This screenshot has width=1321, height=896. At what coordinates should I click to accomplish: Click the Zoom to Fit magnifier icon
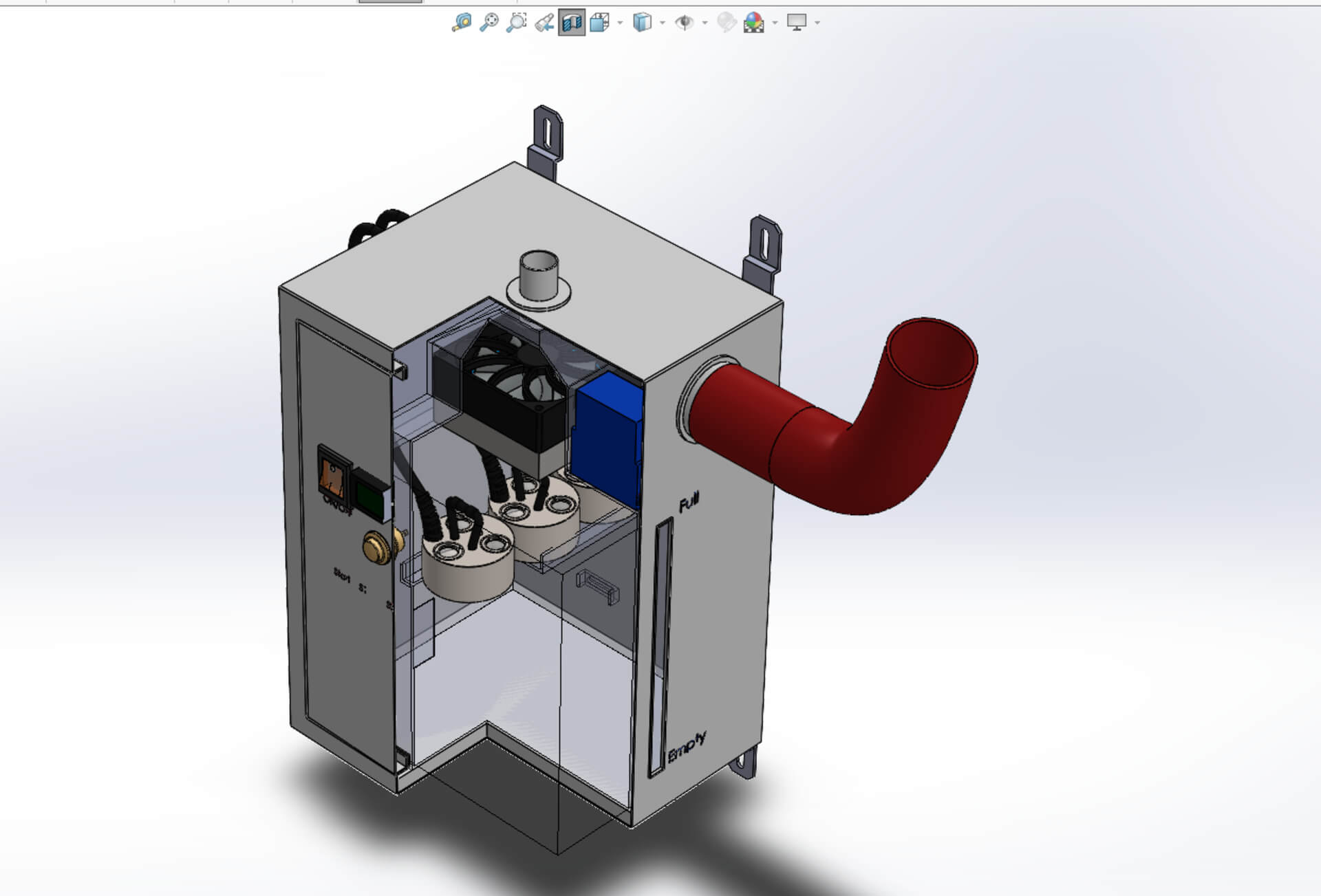pyautogui.click(x=488, y=23)
